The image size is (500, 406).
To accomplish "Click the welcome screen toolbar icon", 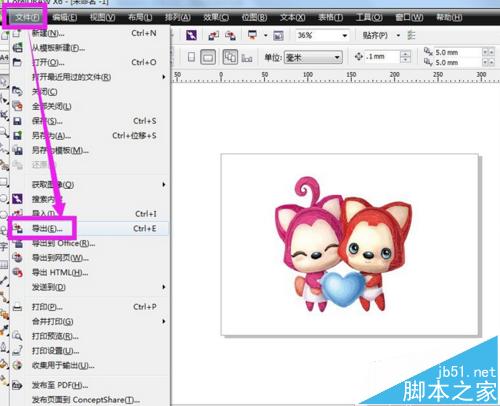I will click(x=278, y=35).
